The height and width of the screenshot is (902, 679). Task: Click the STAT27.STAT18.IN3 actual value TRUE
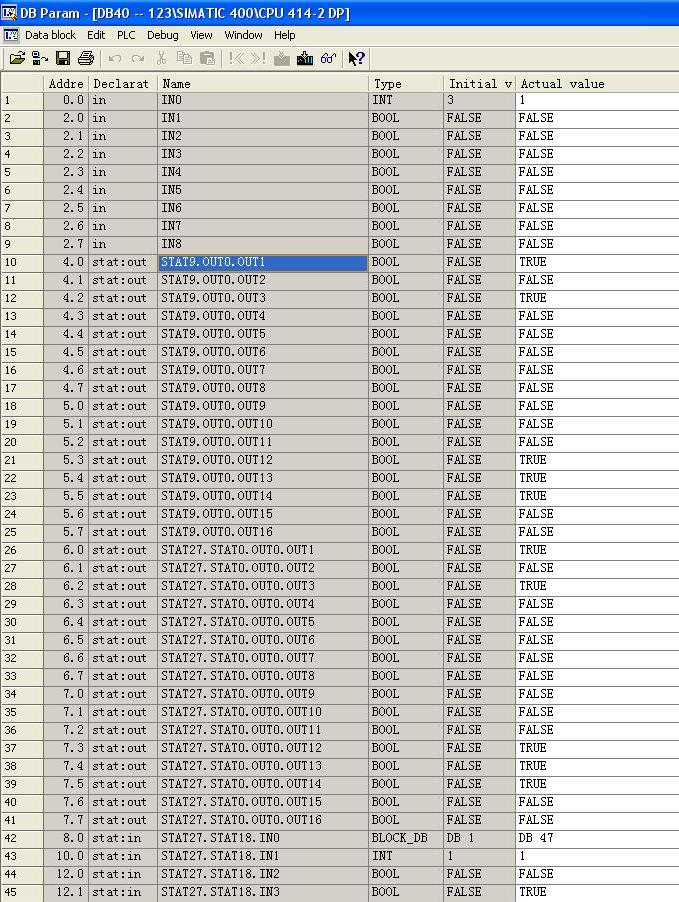597,892
